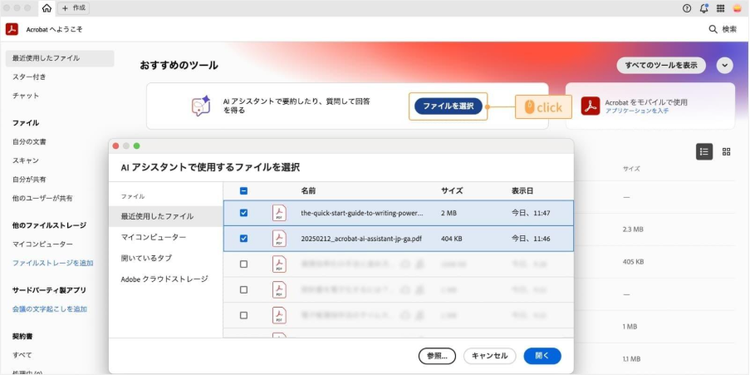Click PDF icon of the fourth file row
Image resolution: width=750 pixels, height=375 pixels.
(x=279, y=290)
